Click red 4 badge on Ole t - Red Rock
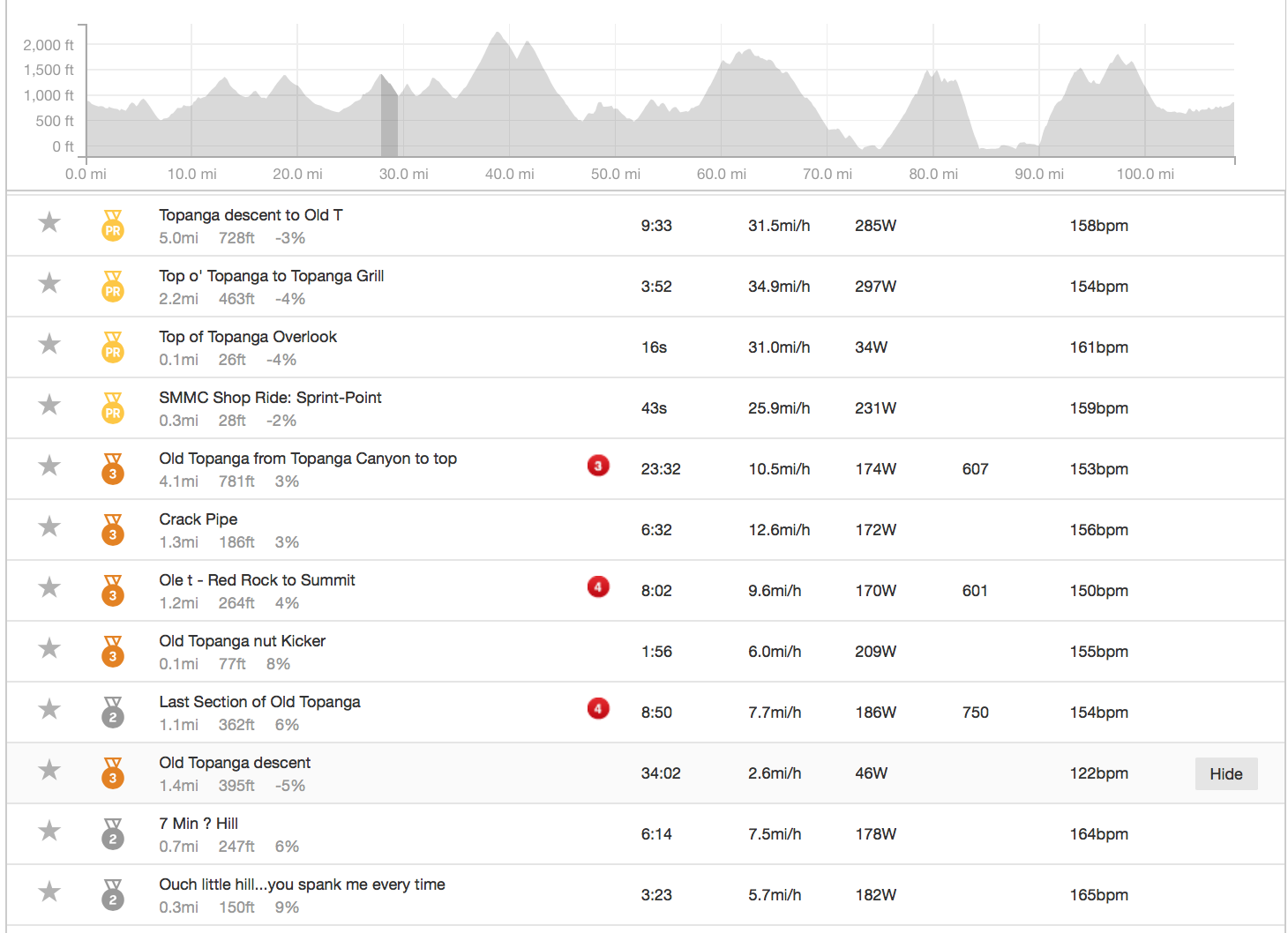This screenshot has width=1288, height=933. (598, 587)
